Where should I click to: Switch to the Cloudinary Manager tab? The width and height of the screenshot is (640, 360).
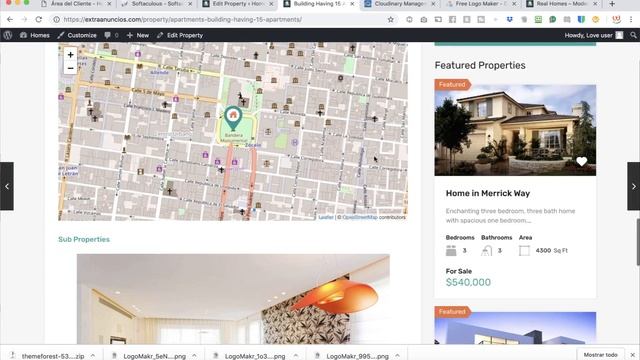tap(400, 4)
